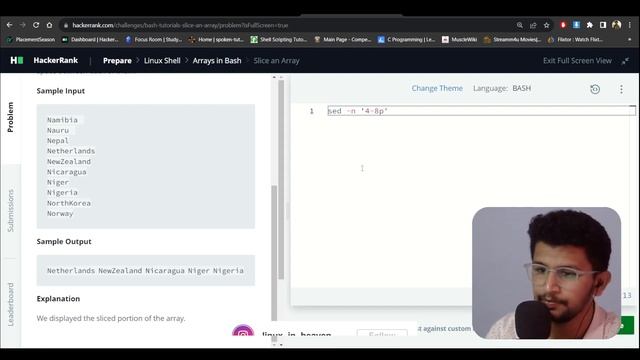
Task: Click the Sample Input heading
Action: [61, 91]
